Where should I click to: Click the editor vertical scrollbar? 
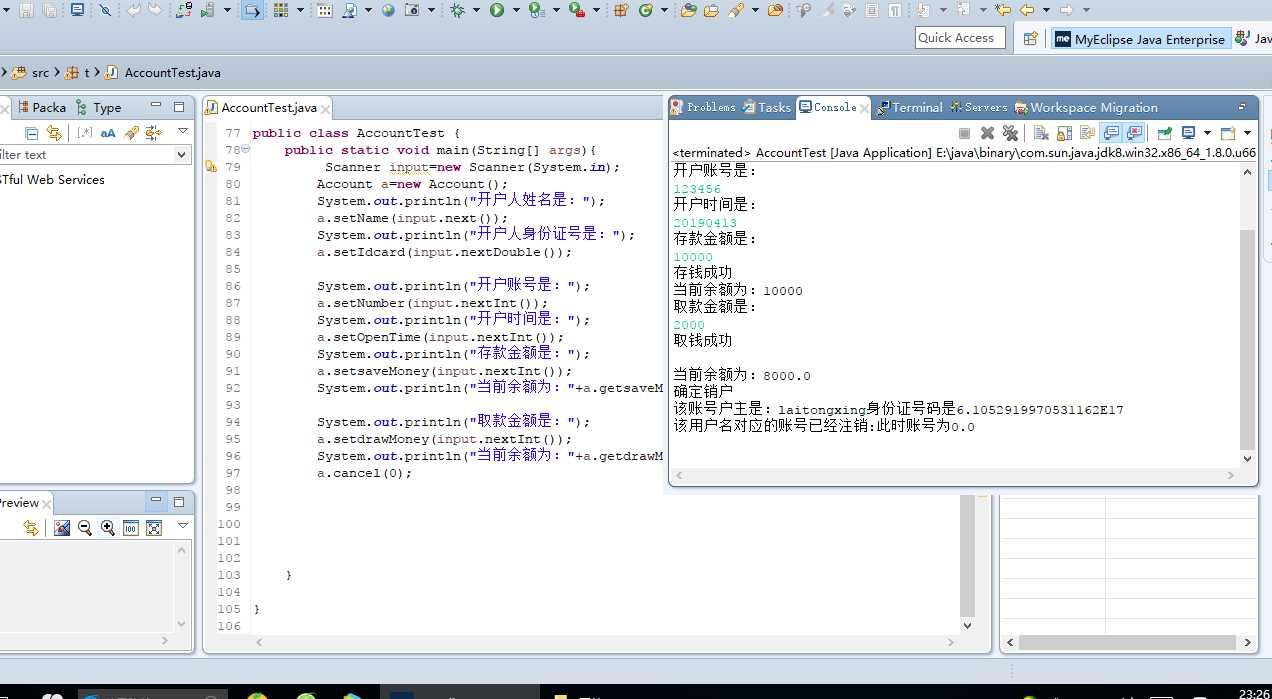tap(967, 555)
